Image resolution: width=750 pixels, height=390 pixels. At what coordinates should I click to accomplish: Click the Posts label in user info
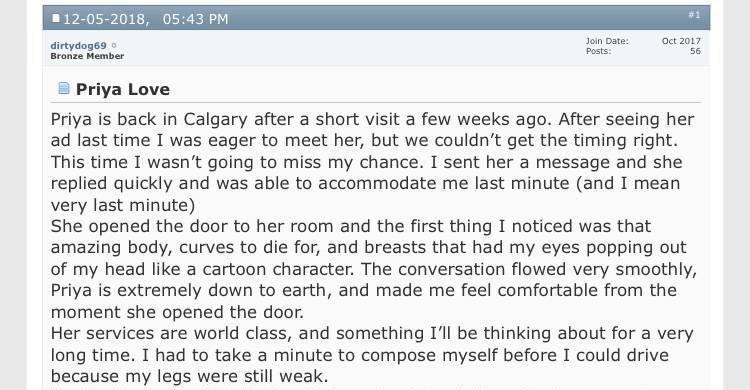point(598,51)
